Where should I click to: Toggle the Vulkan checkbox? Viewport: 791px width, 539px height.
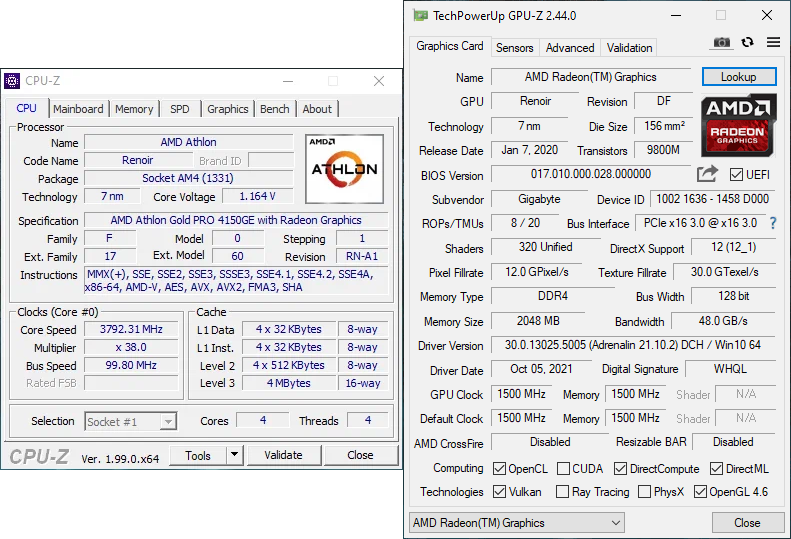click(x=500, y=492)
